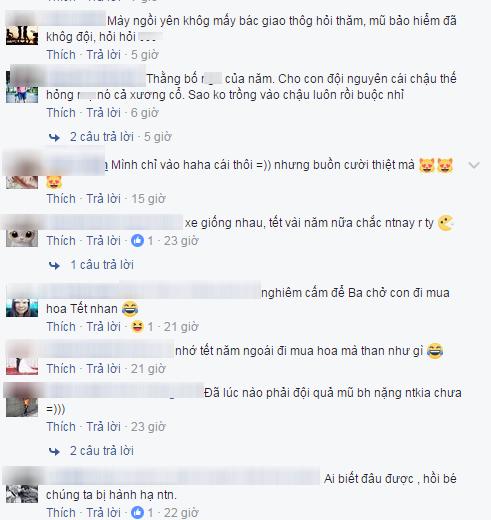The image size is (491, 520).
Task: Click the haha reaction icon on the hoa Tết comment
Action: tap(137, 327)
